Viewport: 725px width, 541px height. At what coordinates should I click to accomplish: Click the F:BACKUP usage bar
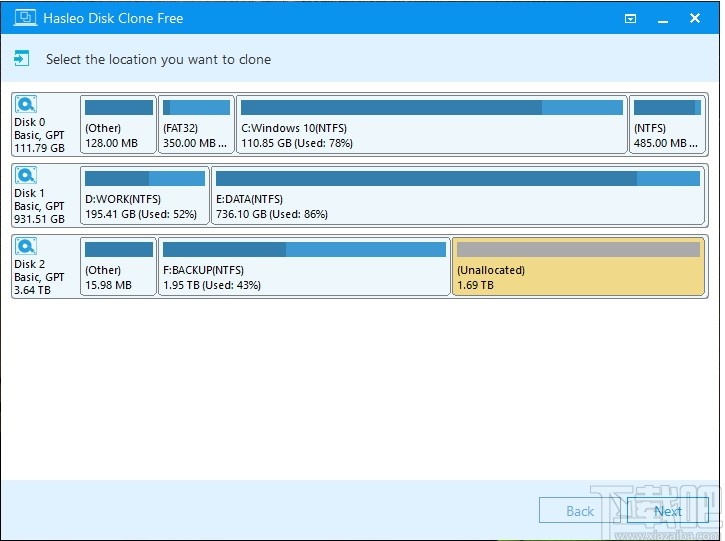304,250
